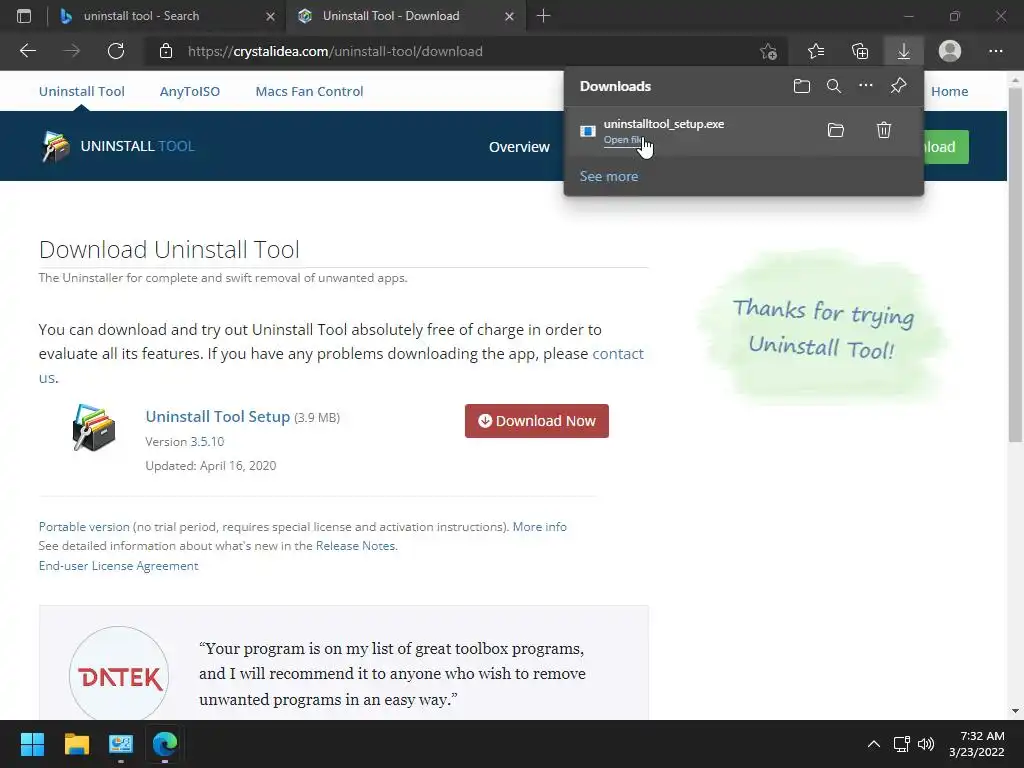1024x768 pixels.
Task: Click the uninstalltool_setup.exe file name
Action: pos(664,124)
